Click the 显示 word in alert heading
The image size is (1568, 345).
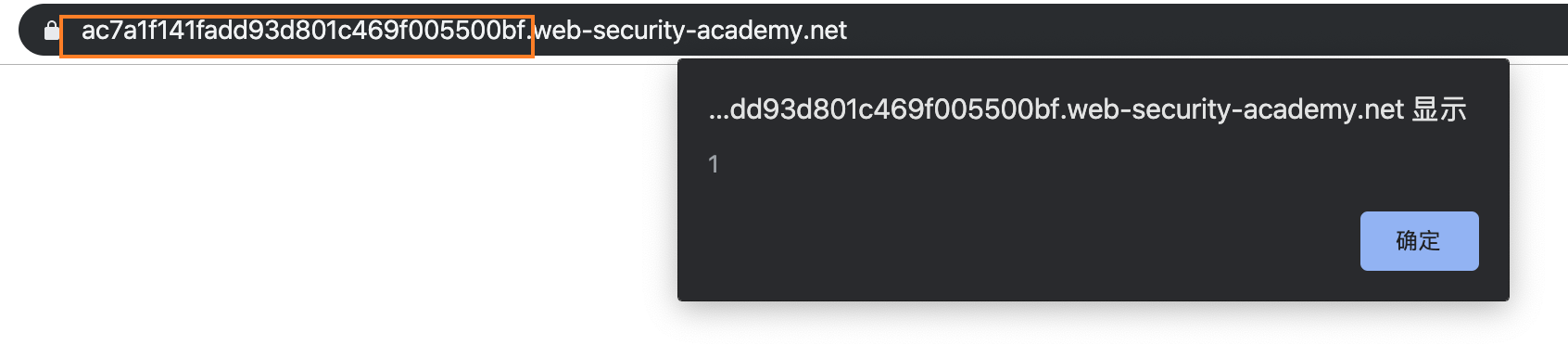1439,109
